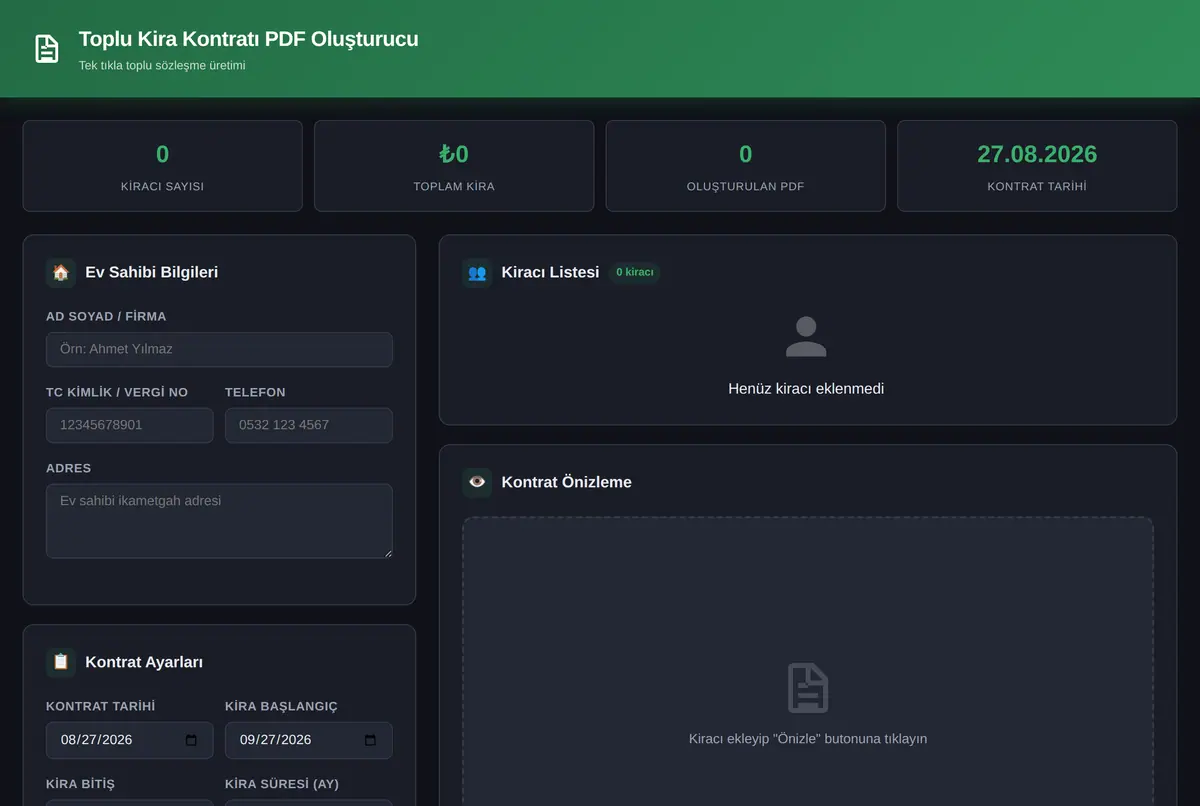Focus the Ad Soyad / Firma input
The height and width of the screenshot is (806, 1200).
219,349
